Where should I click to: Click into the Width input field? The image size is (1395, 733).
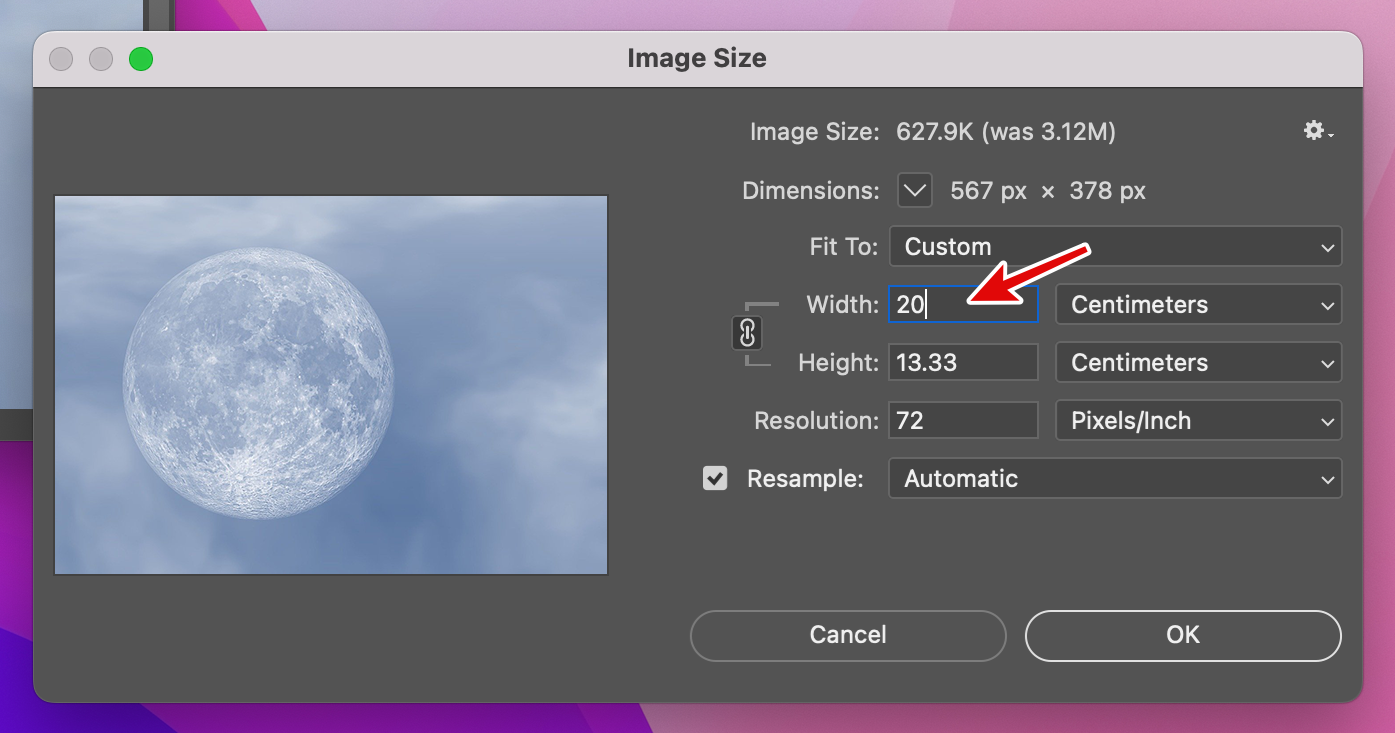(x=963, y=305)
